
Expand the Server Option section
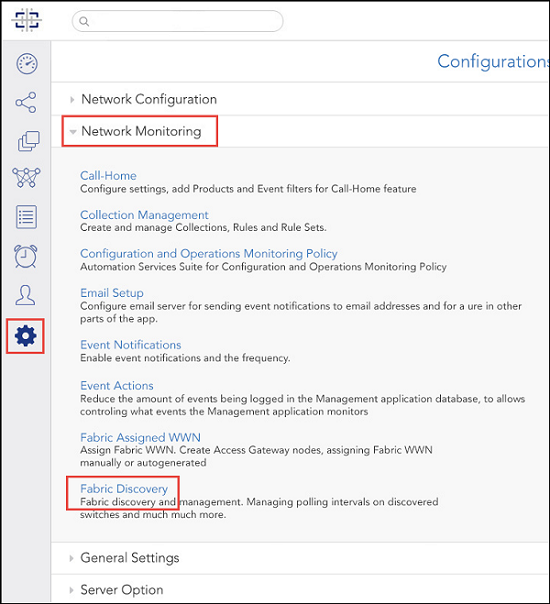pyautogui.click(x=121, y=590)
